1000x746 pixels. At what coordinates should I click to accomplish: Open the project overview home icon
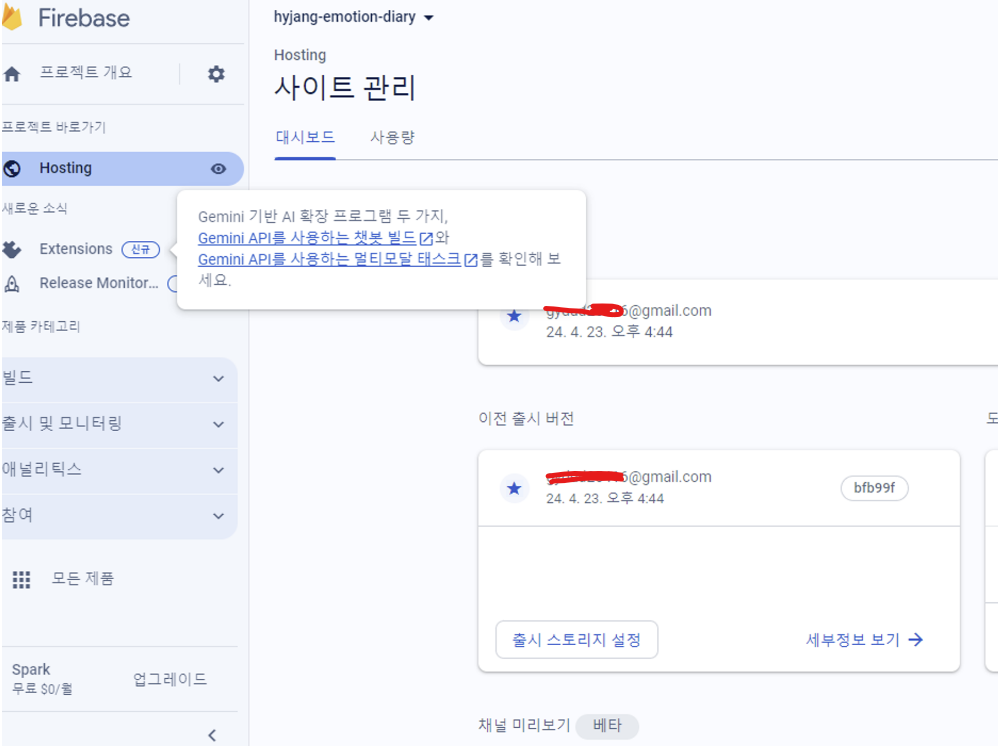pos(12,74)
